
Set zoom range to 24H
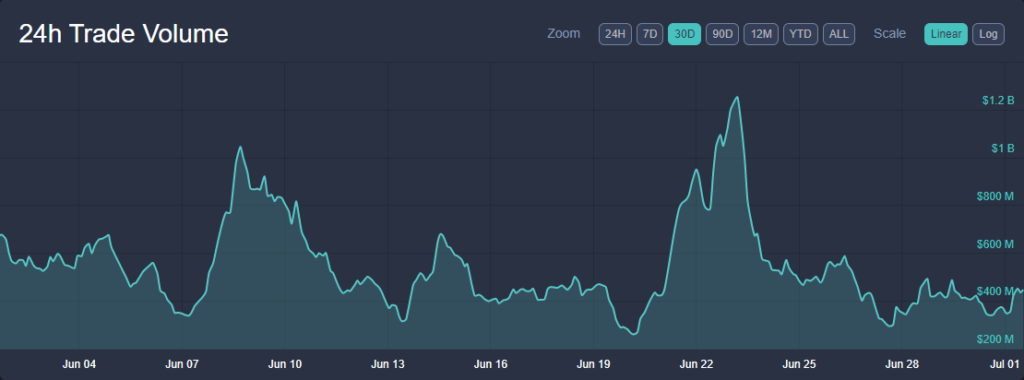(615, 34)
